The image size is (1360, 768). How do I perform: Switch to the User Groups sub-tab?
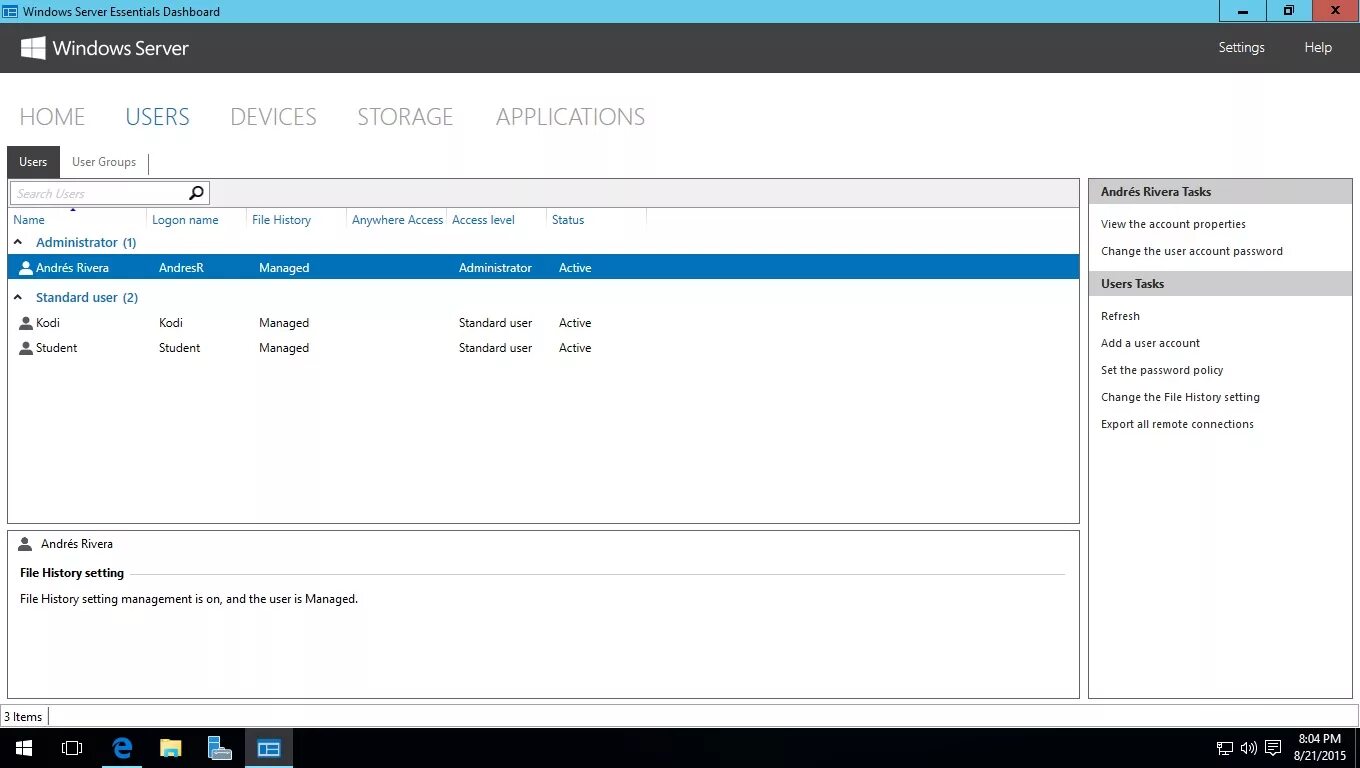pos(104,162)
